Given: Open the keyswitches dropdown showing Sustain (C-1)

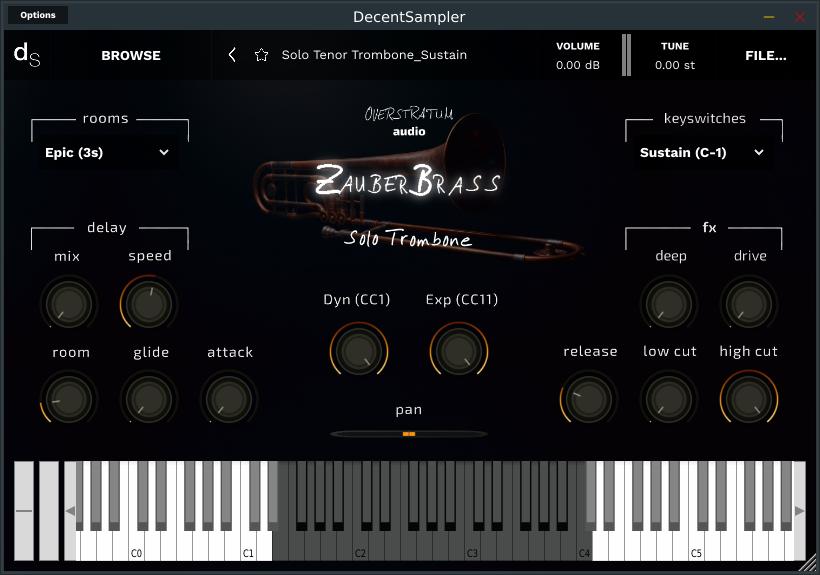Looking at the screenshot, I should (702, 153).
